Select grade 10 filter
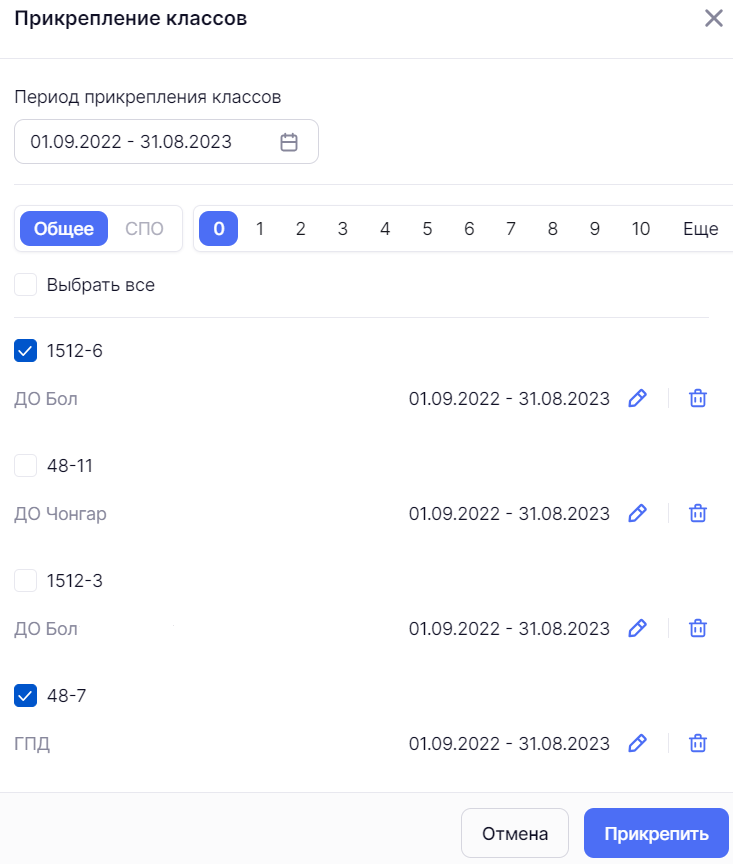Viewport: 733px width, 864px height. point(641,229)
